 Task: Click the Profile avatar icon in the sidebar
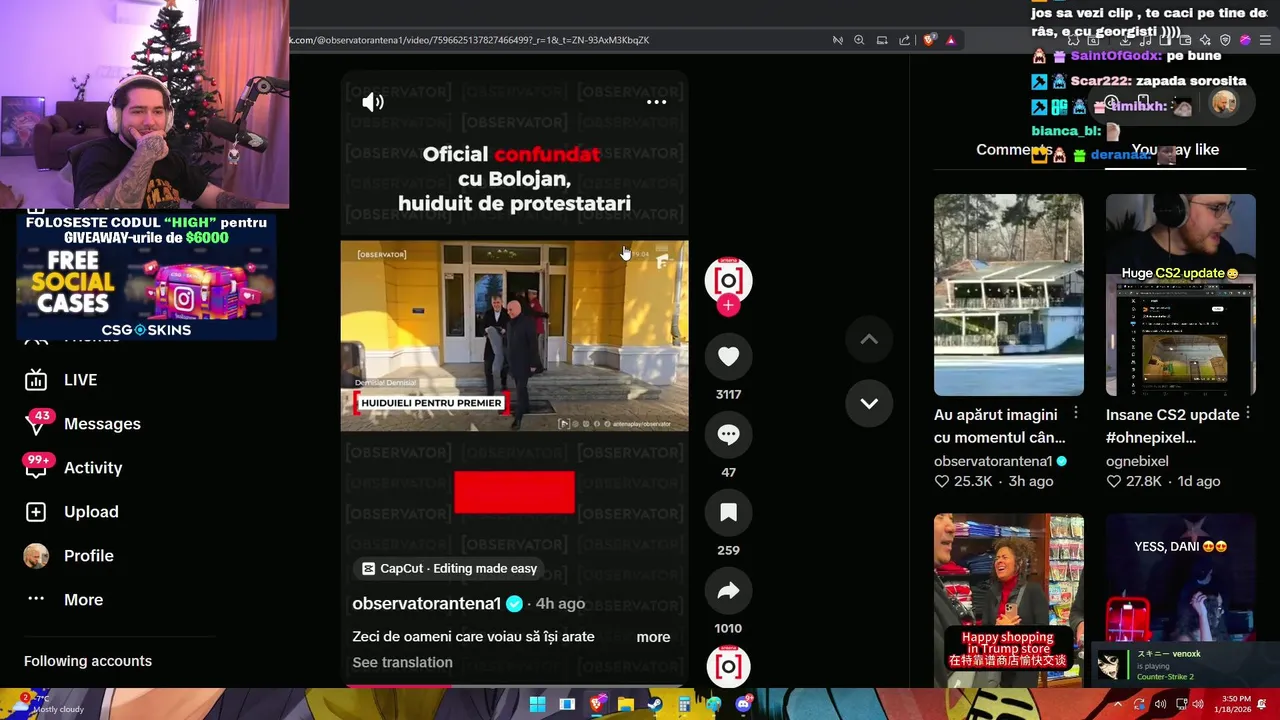point(36,556)
